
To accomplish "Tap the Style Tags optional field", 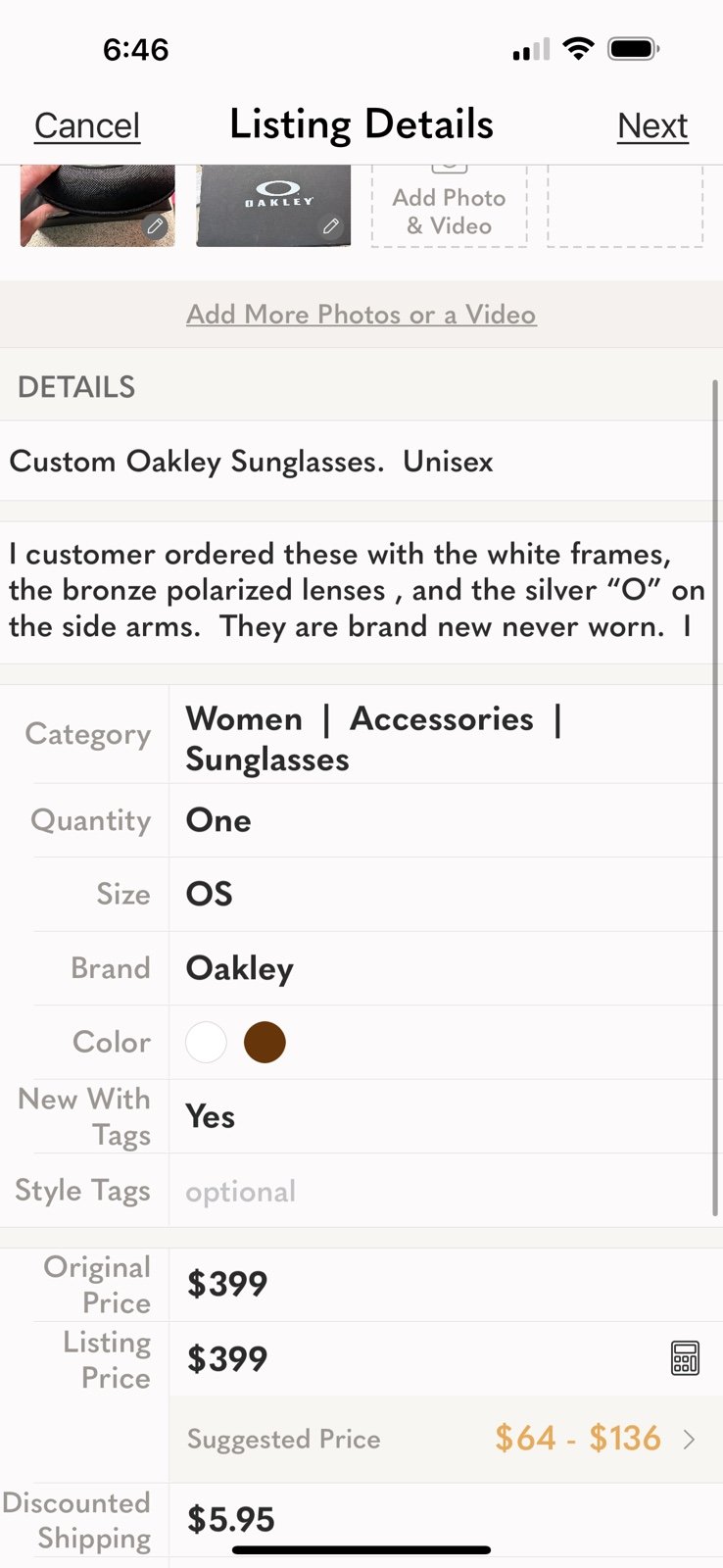I will [x=446, y=1191].
